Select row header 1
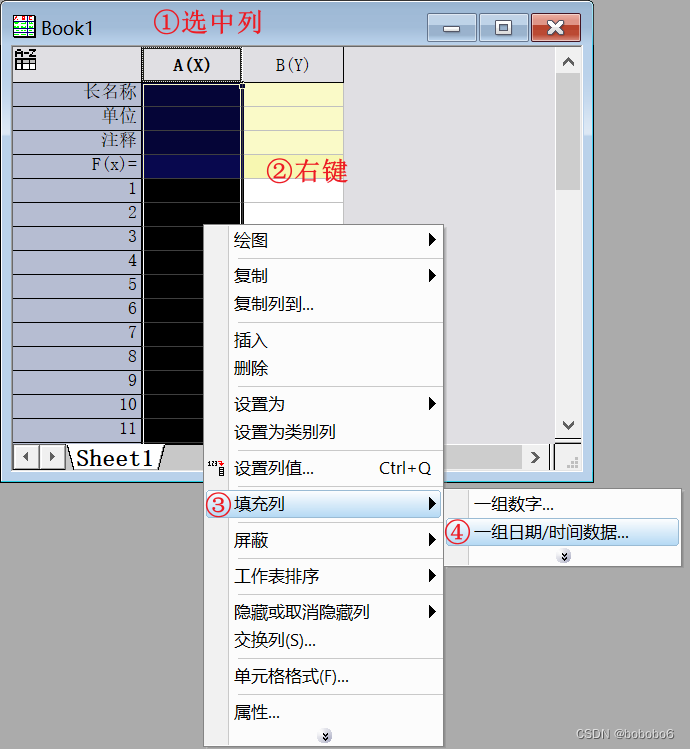Image resolution: width=690 pixels, height=749 pixels. click(76, 190)
